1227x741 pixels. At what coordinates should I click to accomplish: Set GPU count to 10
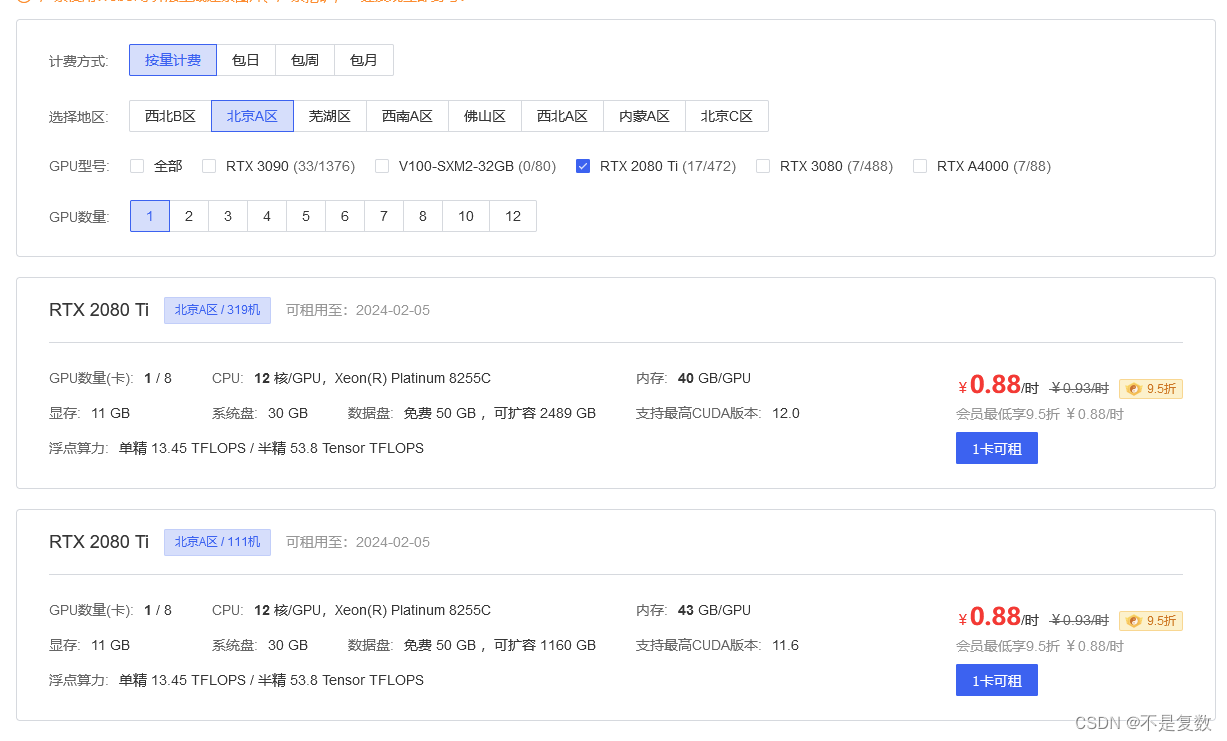point(466,216)
